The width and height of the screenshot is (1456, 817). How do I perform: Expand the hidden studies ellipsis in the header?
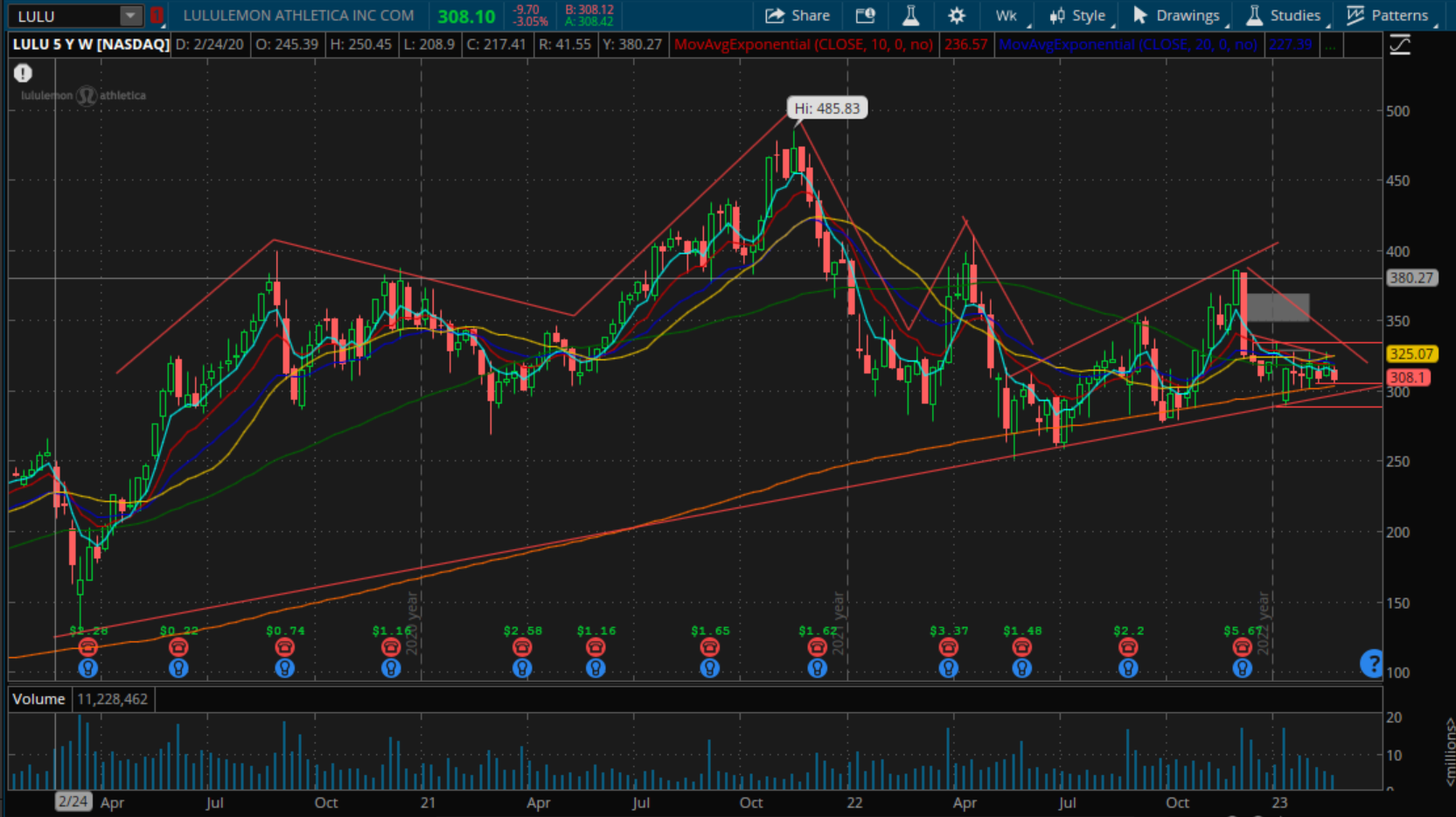click(x=1330, y=45)
